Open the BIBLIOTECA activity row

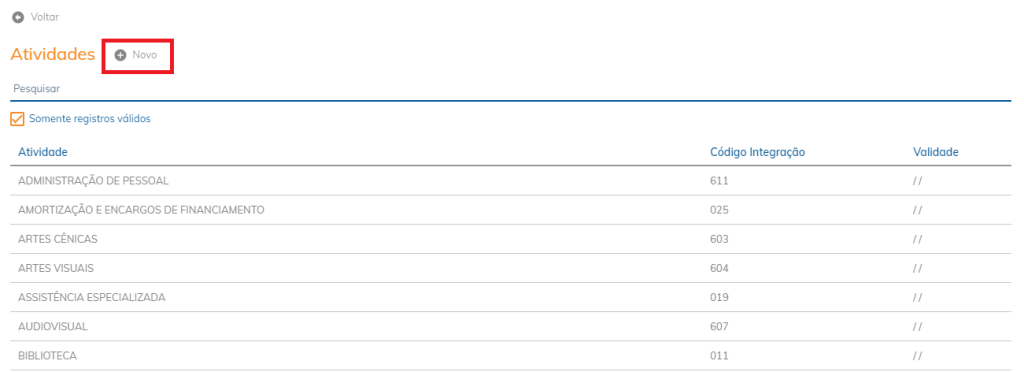pos(511,355)
